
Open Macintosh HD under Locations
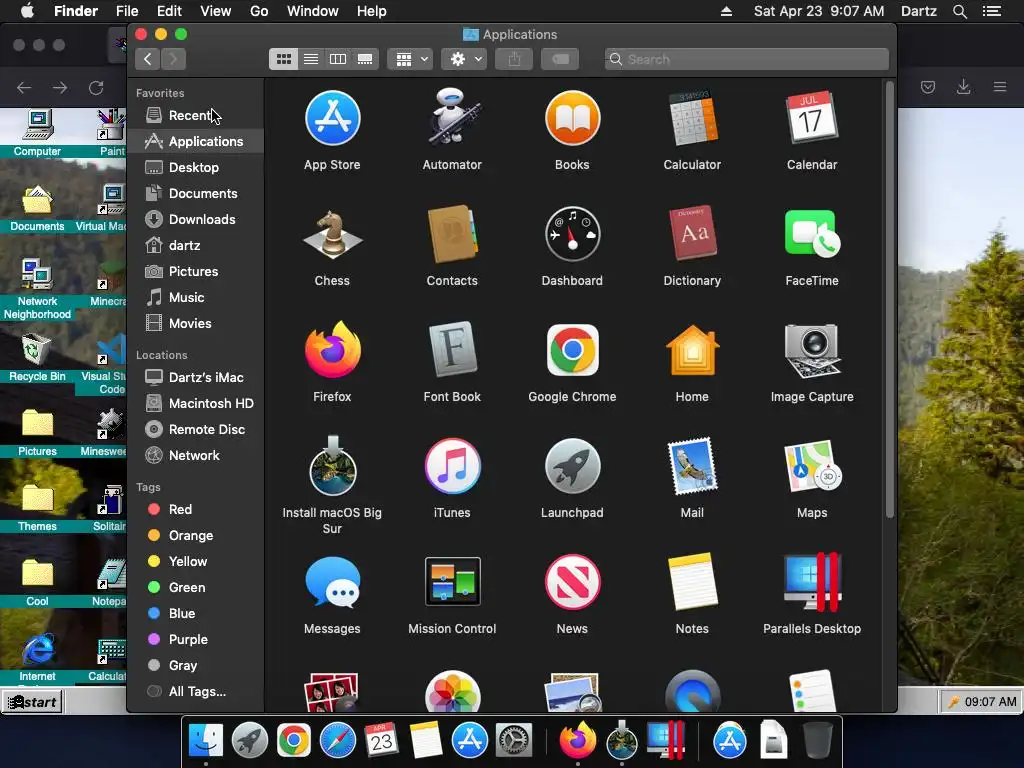pyautogui.click(x=196, y=404)
